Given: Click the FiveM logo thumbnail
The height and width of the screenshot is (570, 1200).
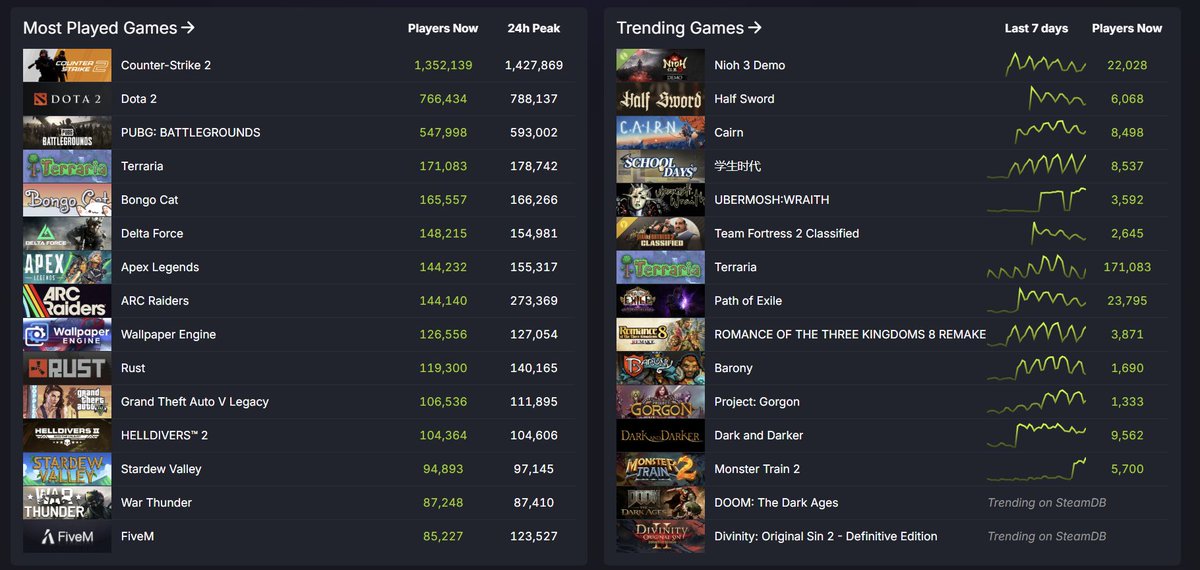Looking at the screenshot, I should [67, 536].
